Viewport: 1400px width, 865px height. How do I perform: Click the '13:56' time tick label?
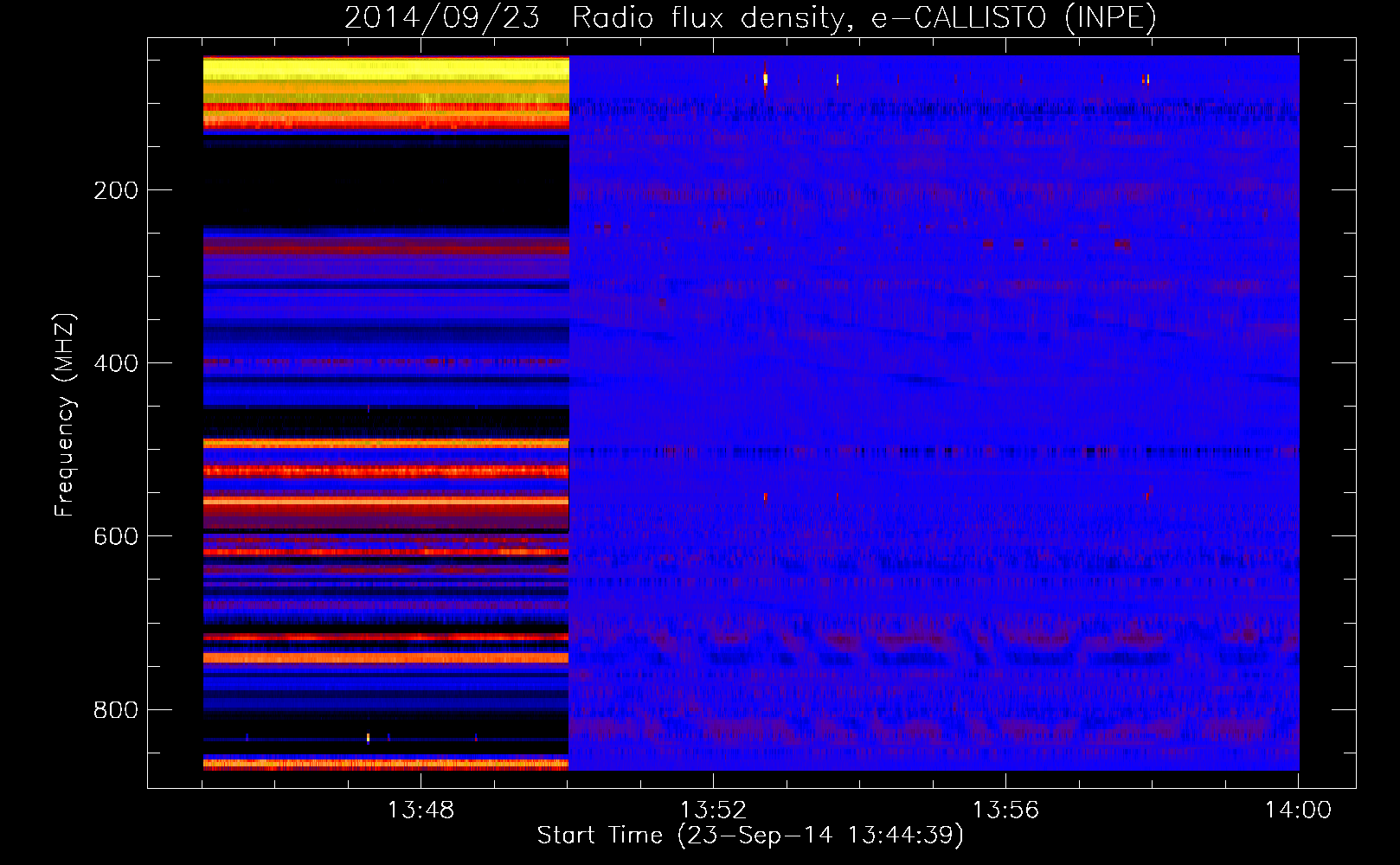[1005, 811]
